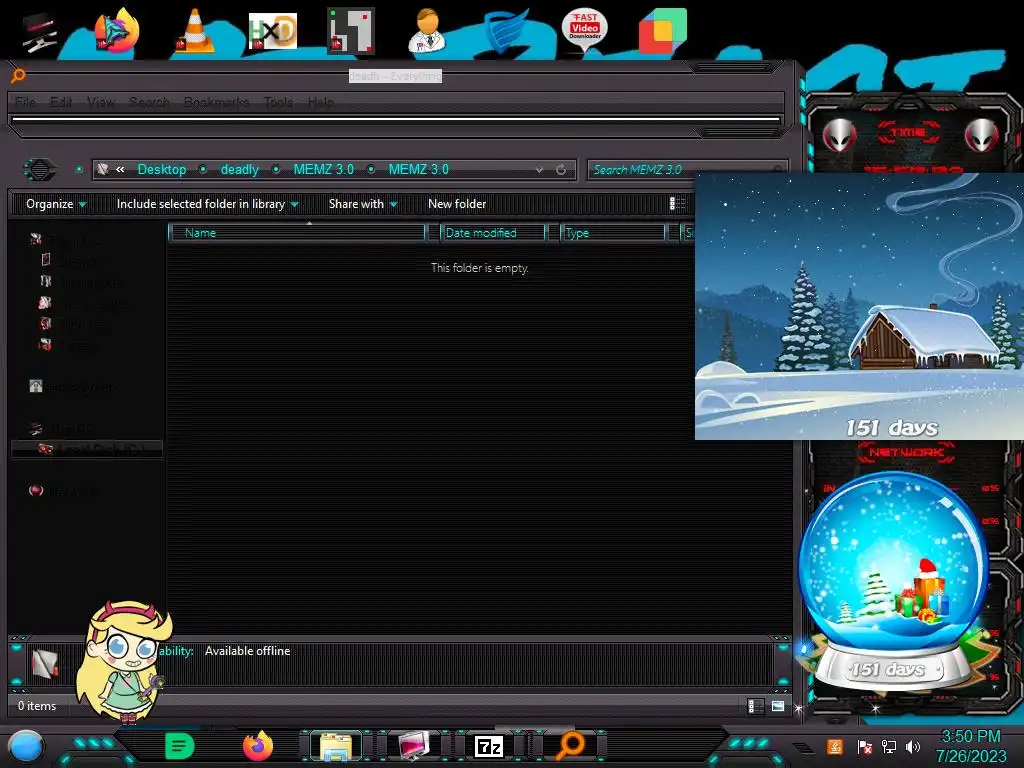Refresh the MEMZ 3.0 folder view
Image resolution: width=1024 pixels, height=768 pixels.
point(561,170)
